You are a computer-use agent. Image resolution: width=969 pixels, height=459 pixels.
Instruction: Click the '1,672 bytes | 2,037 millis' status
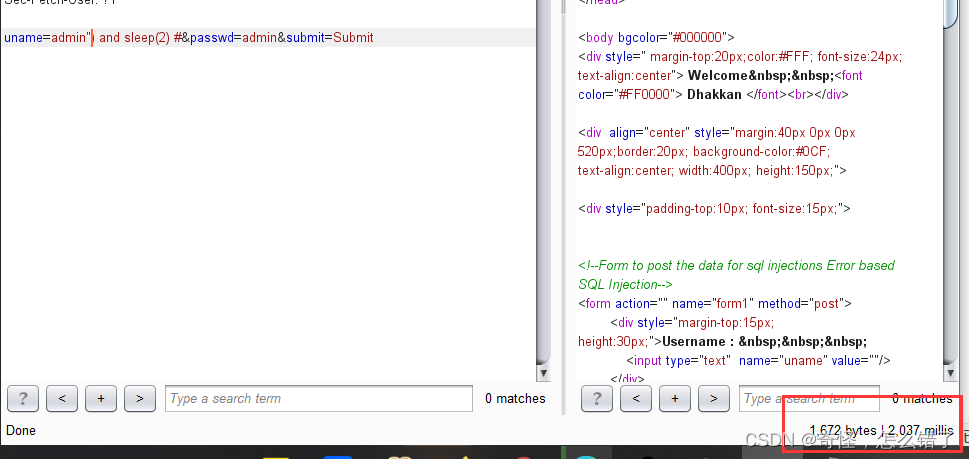(x=881, y=431)
